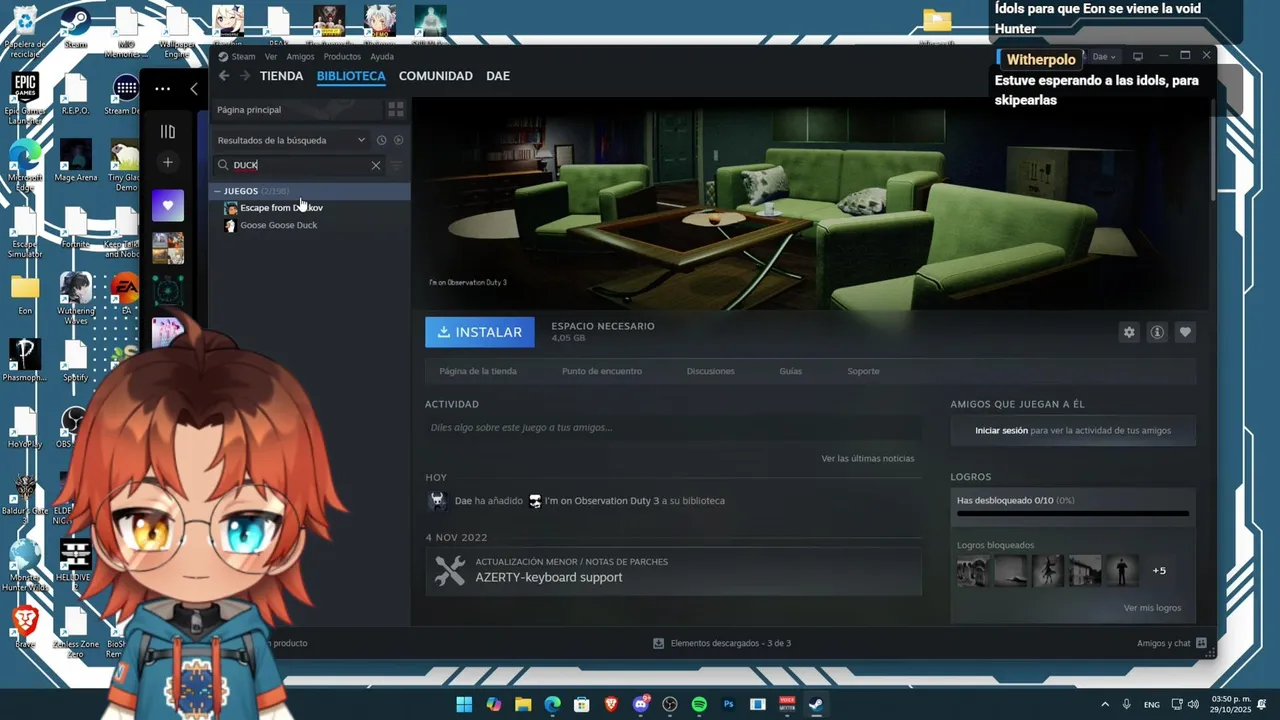Open Punto de encuentro tab
This screenshot has width=1280, height=720.
click(x=602, y=371)
